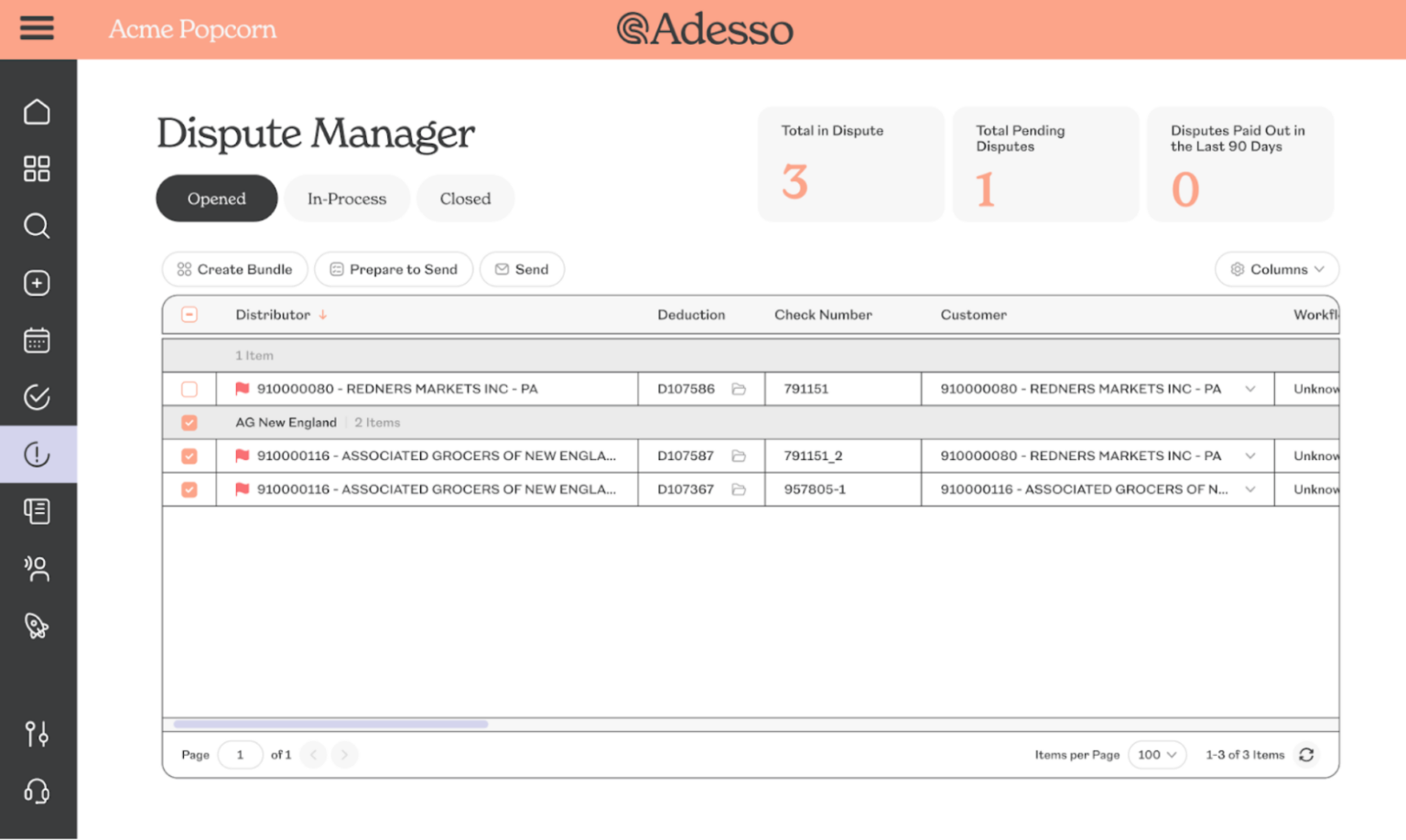Click the Check Number column header
This screenshot has height=840, width=1406.
pyautogui.click(x=823, y=315)
